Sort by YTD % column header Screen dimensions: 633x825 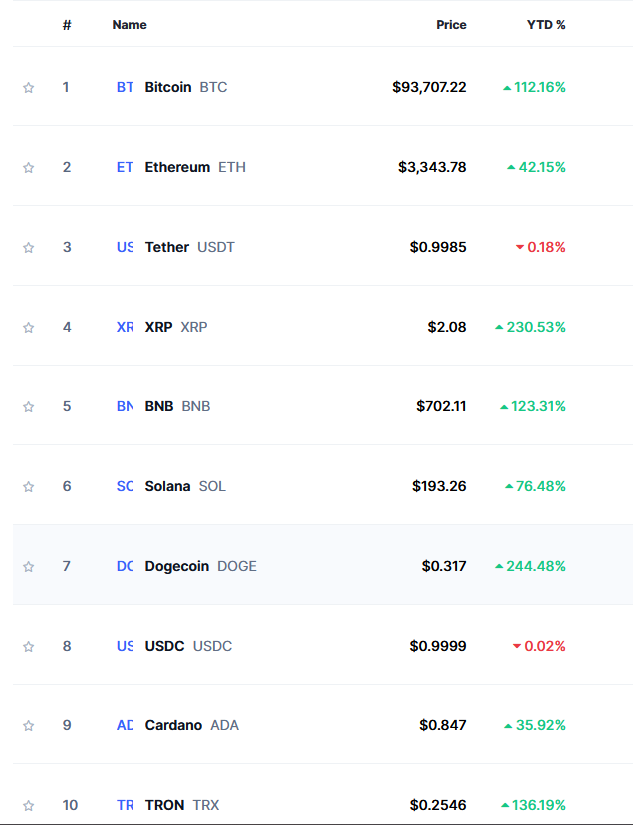pyautogui.click(x=546, y=25)
